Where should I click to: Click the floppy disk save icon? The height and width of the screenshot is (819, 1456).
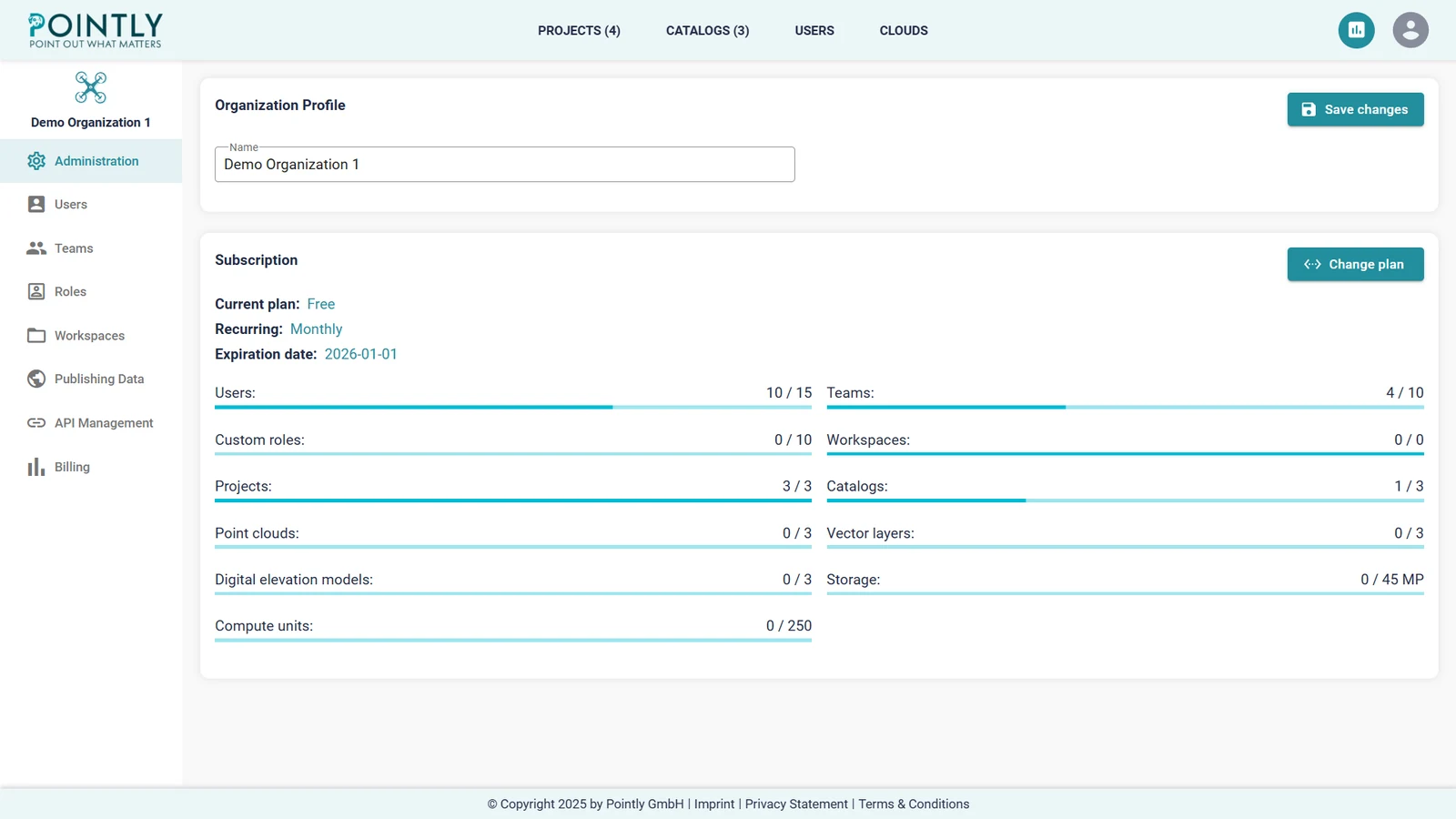coord(1309,109)
